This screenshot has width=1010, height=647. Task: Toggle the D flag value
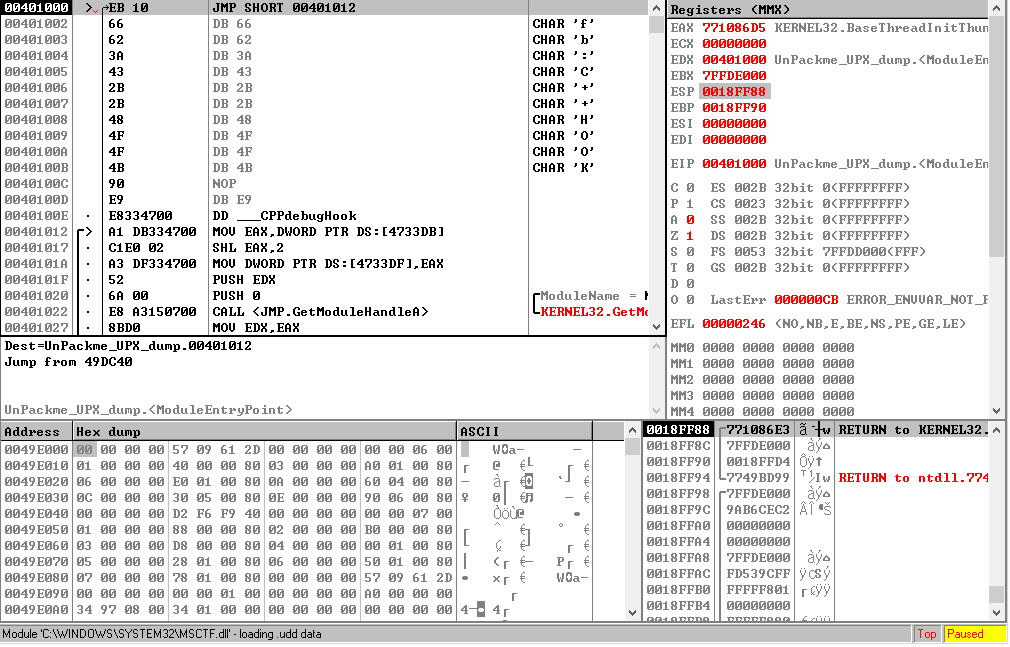pyautogui.click(x=690, y=284)
